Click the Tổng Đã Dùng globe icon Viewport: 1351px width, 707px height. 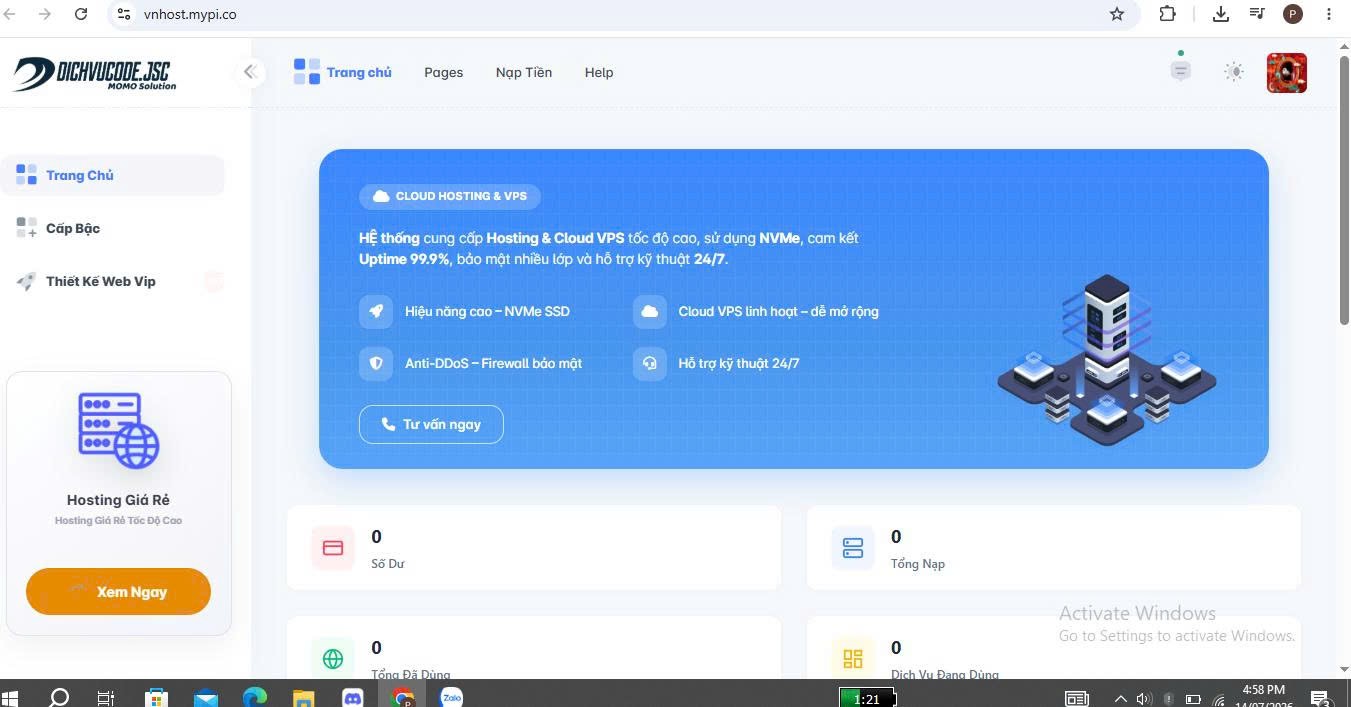(333, 658)
